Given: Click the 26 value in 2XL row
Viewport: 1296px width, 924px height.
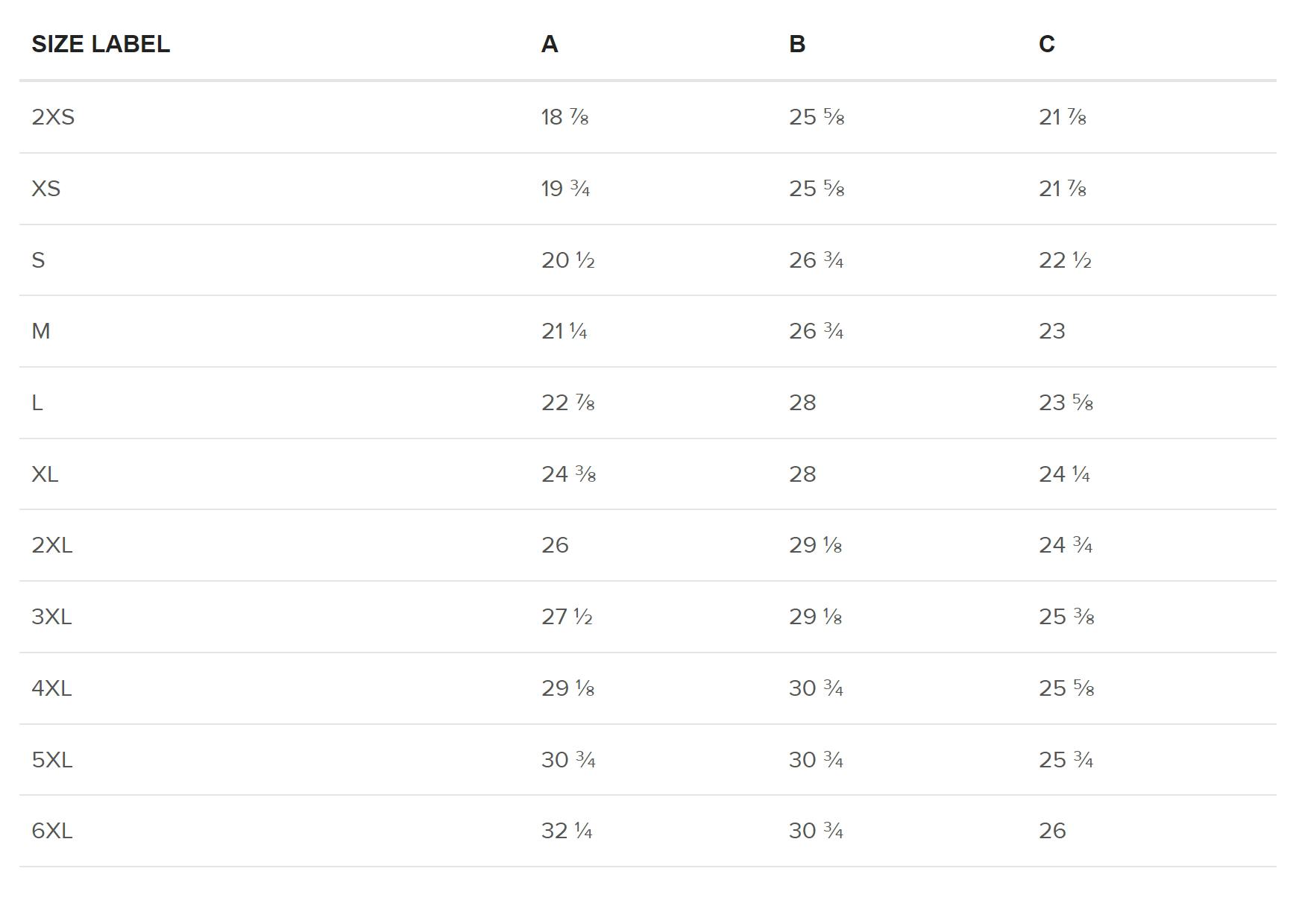Looking at the screenshot, I should point(555,545).
